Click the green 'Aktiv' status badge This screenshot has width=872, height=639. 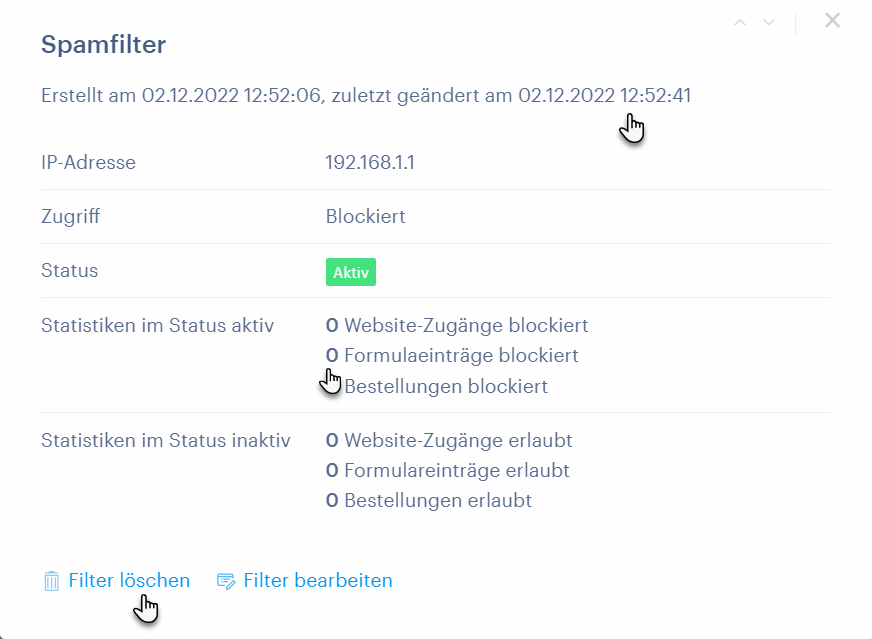click(x=350, y=273)
